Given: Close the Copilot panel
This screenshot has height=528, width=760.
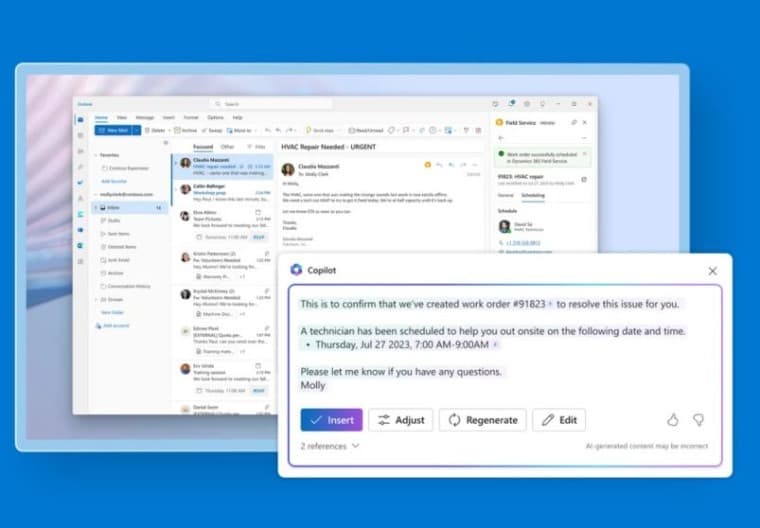Looking at the screenshot, I should tap(712, 271).
